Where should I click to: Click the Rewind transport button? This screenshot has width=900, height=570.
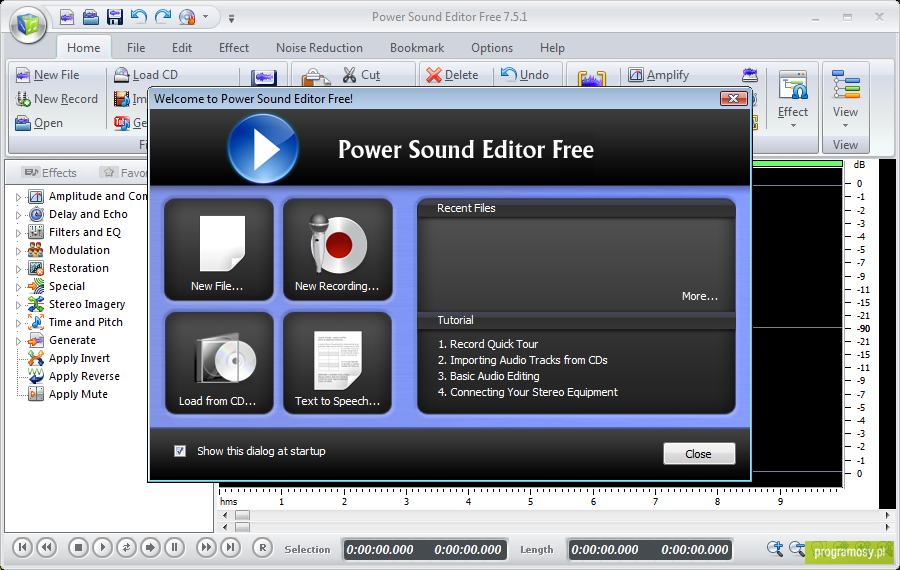click(46, 547)
